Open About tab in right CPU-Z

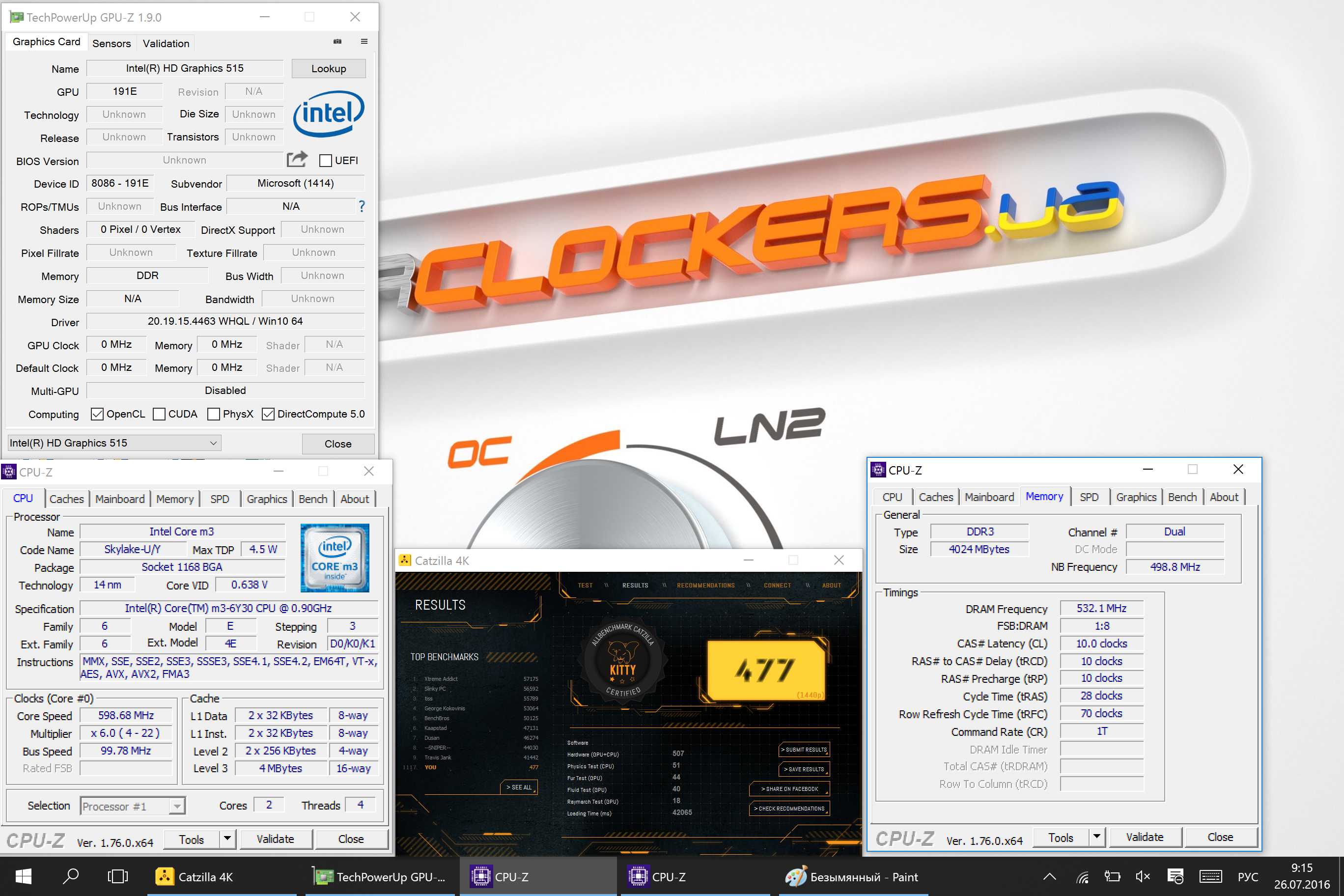[1224, 497]
